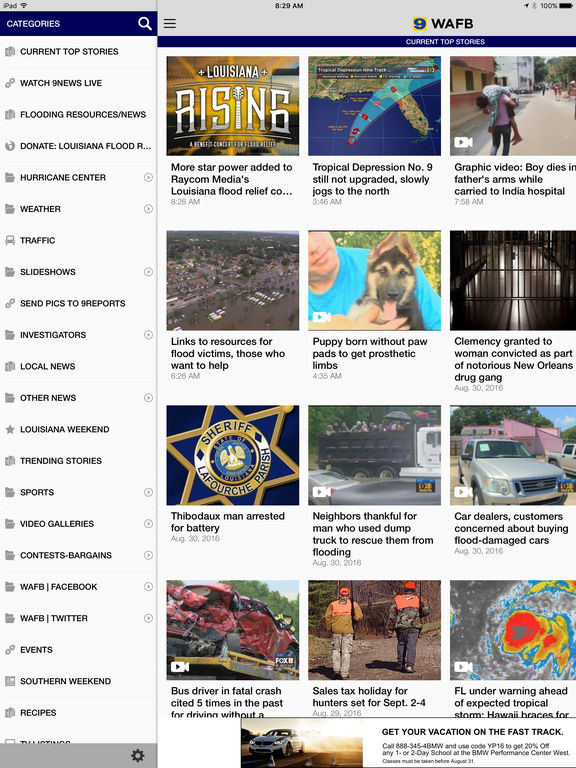Select Watch 9News Live category
Screen dimensions: 576x768
(x=78, y=83)
